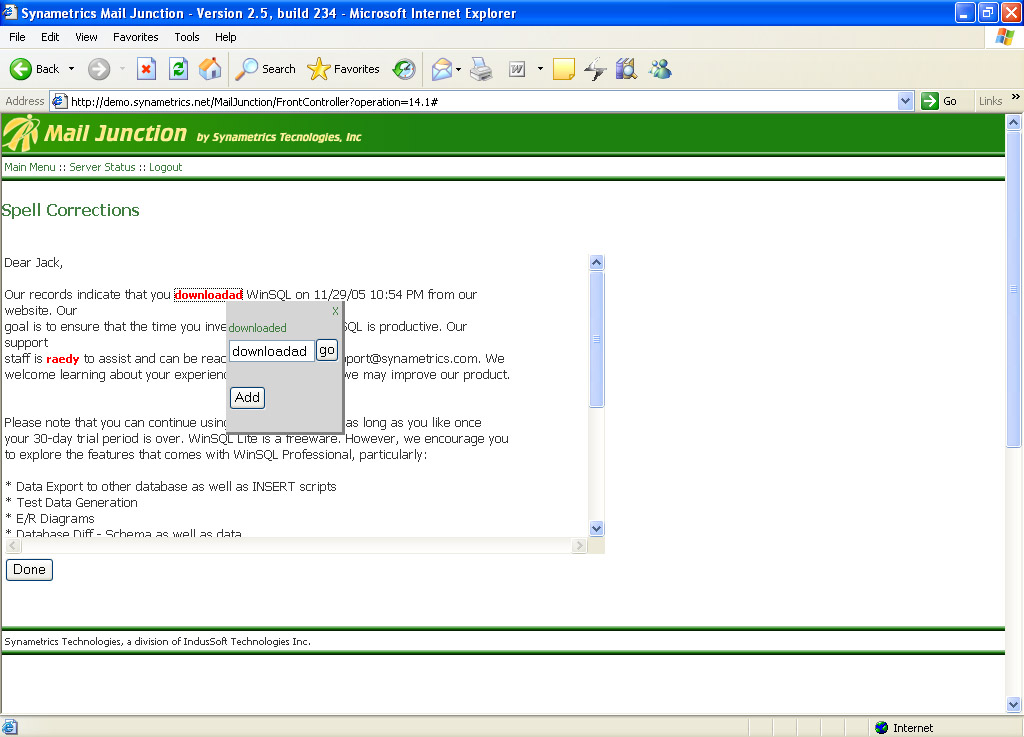Viewport: 1024px width, 737px height.
Task: Open the Mail toolbar icon
Action: pyautogui.click(x=441, y=69)
